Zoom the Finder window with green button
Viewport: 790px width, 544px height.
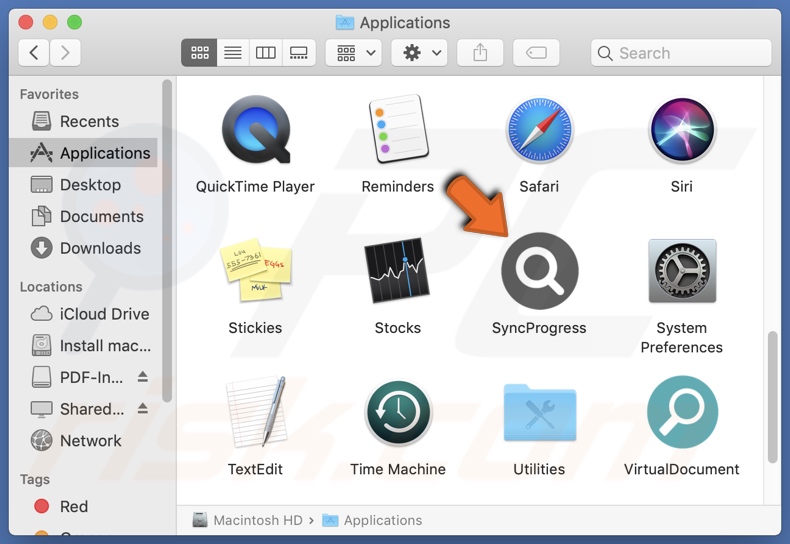pos(75,22)
